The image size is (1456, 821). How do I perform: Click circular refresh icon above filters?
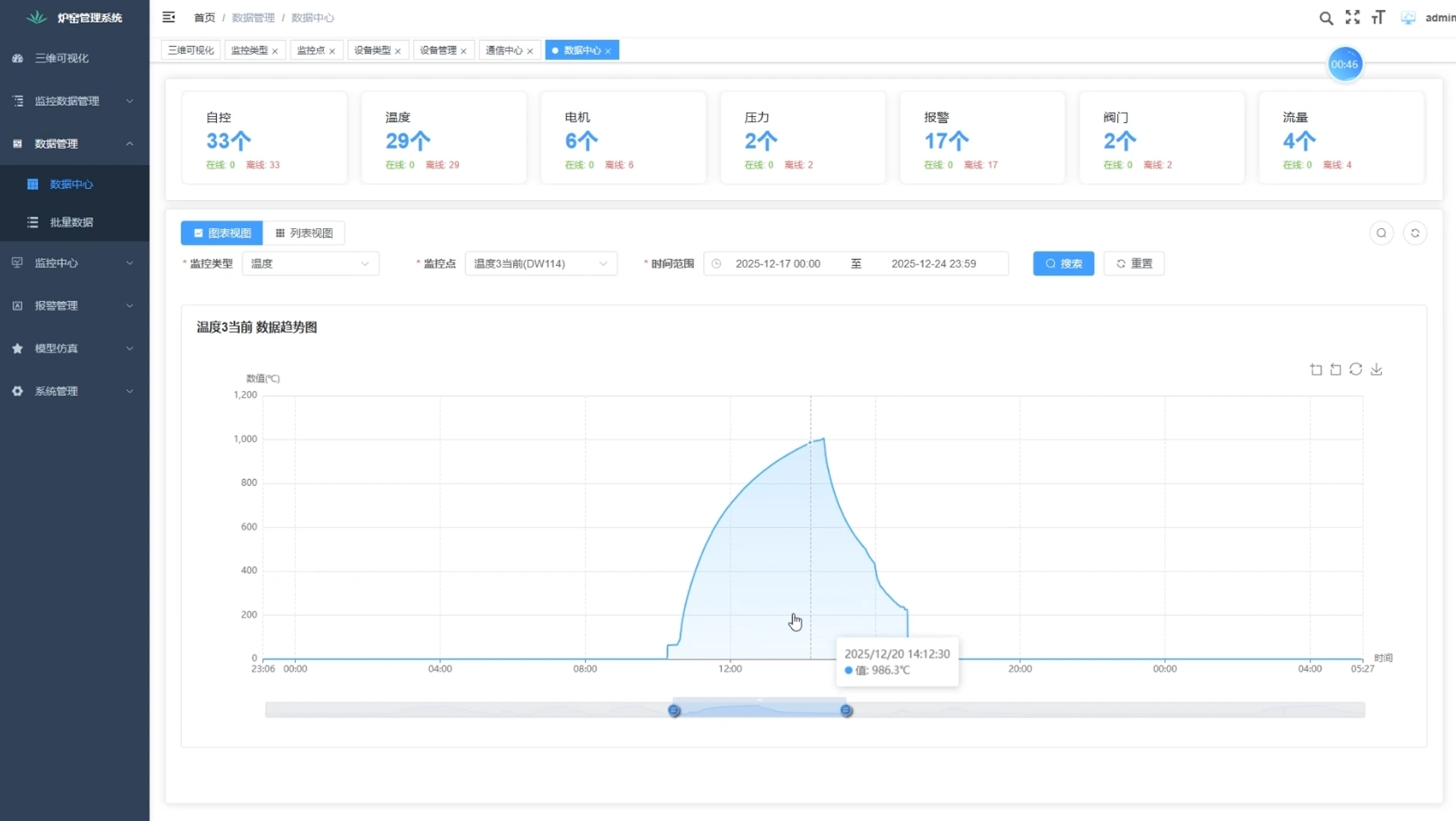point(1415,233)
